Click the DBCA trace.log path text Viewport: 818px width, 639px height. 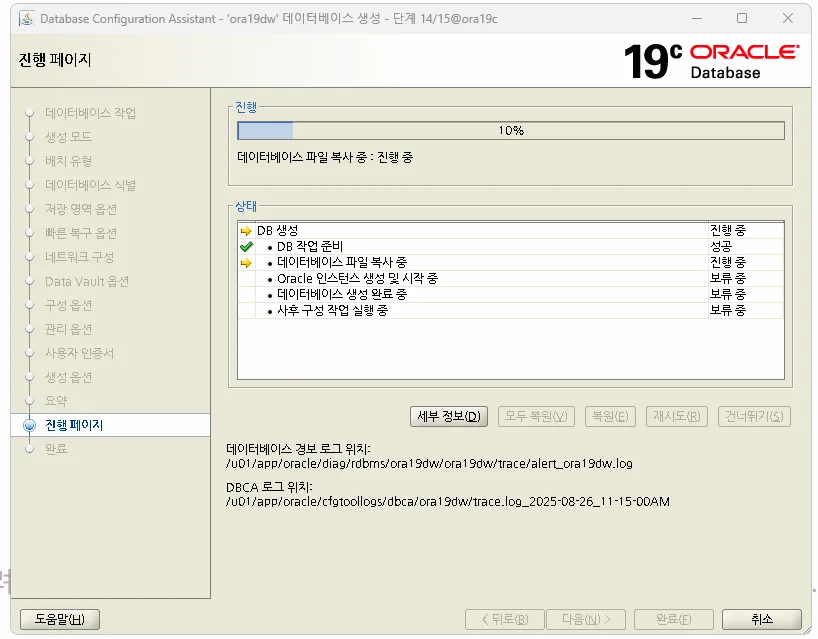[448, 501]
